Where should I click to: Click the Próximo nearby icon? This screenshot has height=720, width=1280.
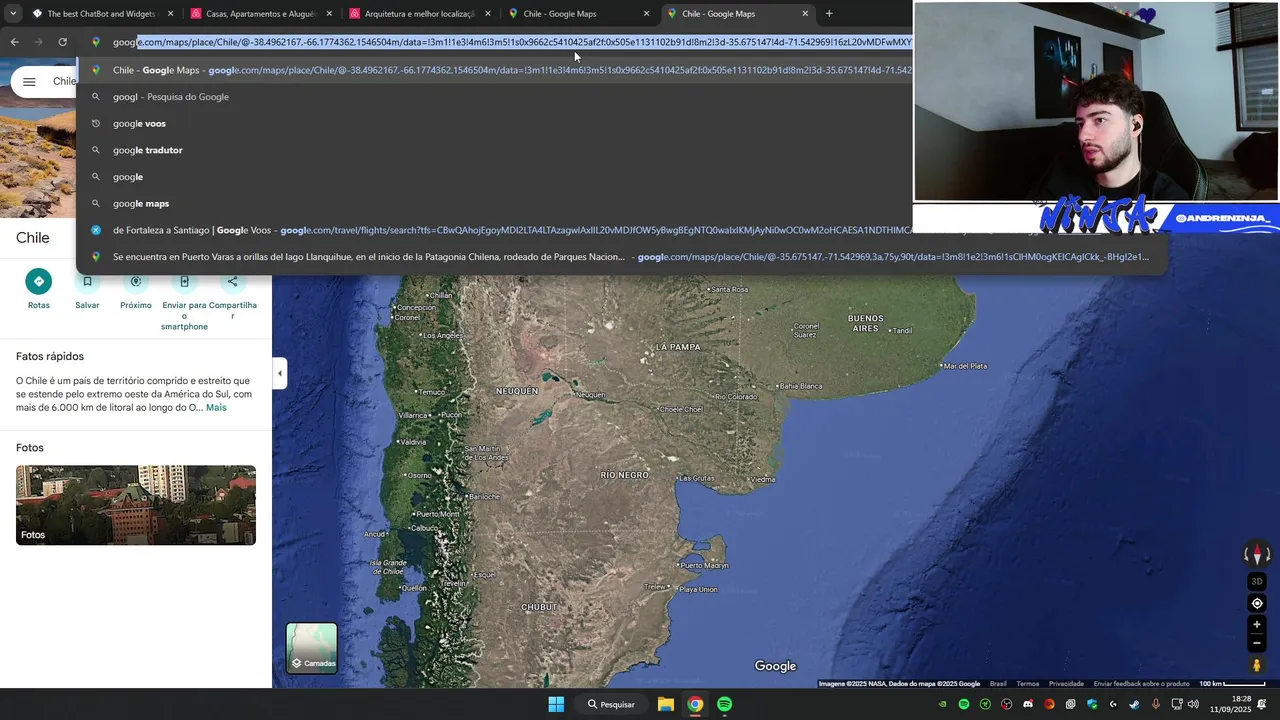[x=136, y=282]
